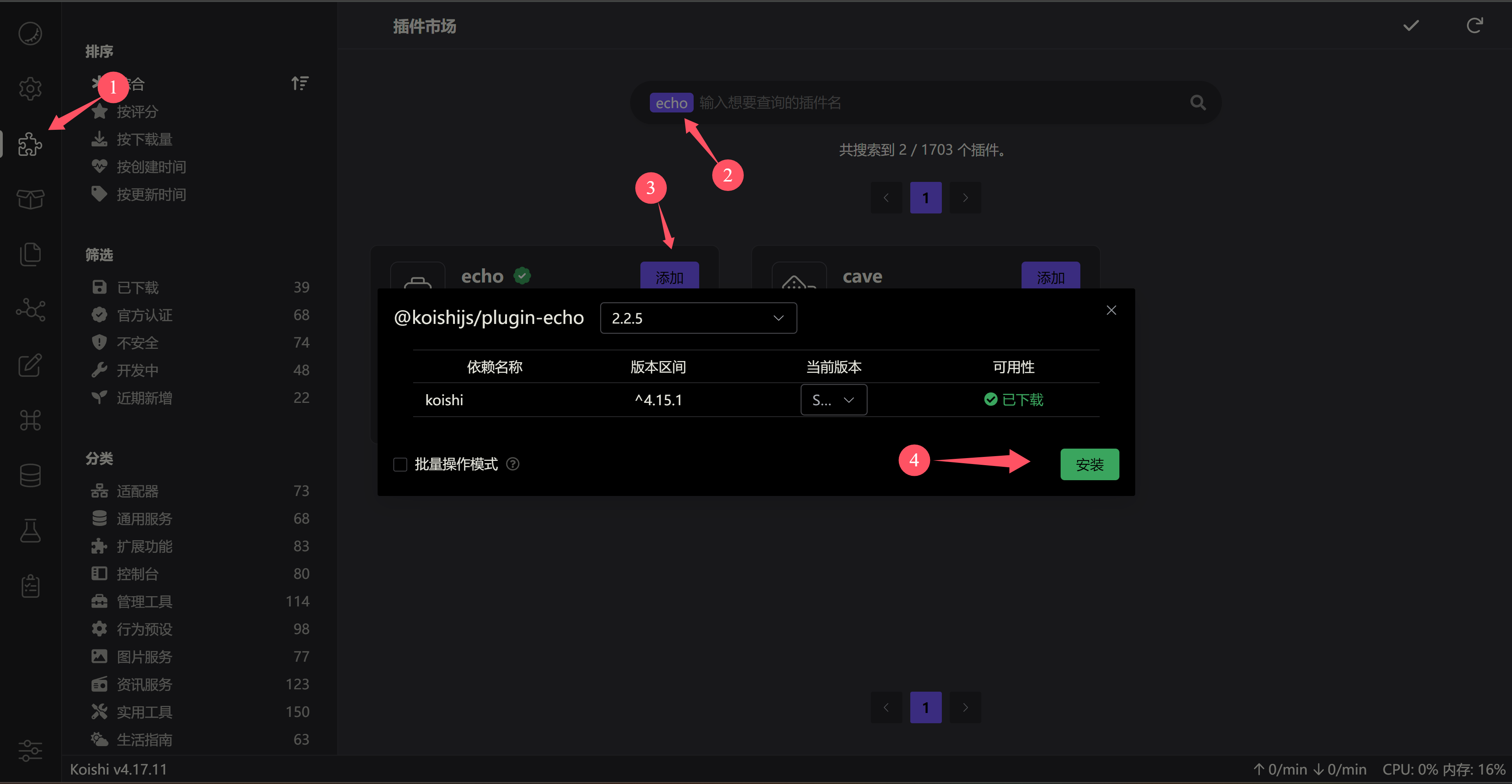Viewport: 1512px width, 784px height.
Task: Open the sandbox flask icon
Action: point(30,531)
